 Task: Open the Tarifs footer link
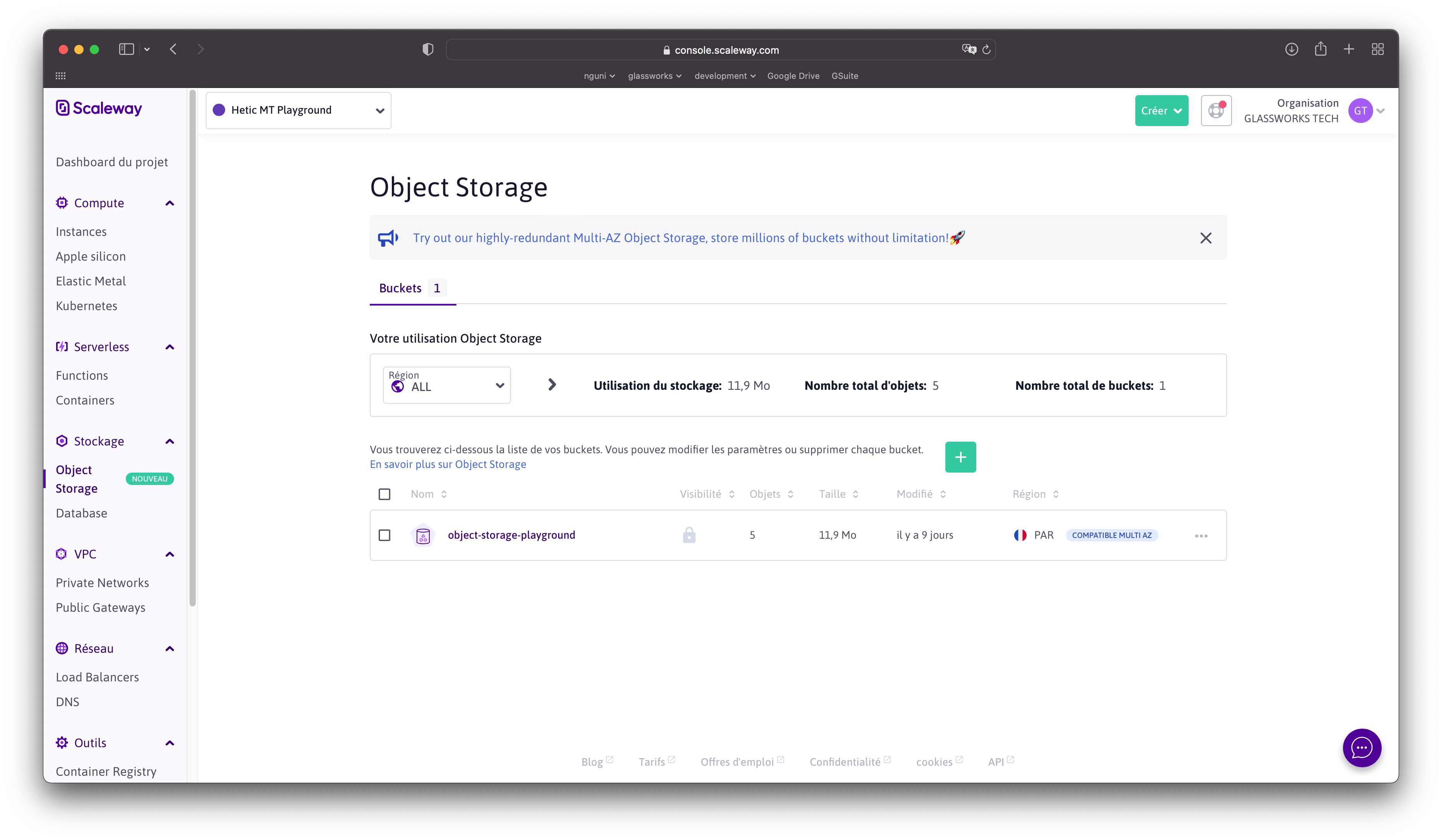tap(656, 761)
